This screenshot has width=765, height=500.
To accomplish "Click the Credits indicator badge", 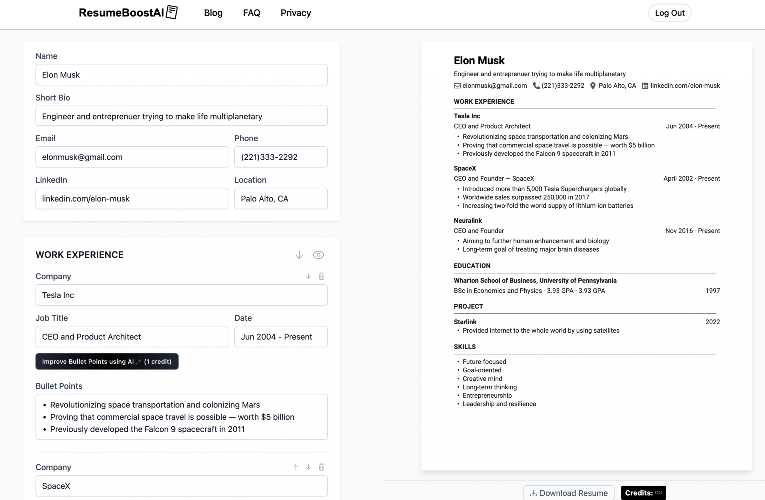I will pos(643,492).
